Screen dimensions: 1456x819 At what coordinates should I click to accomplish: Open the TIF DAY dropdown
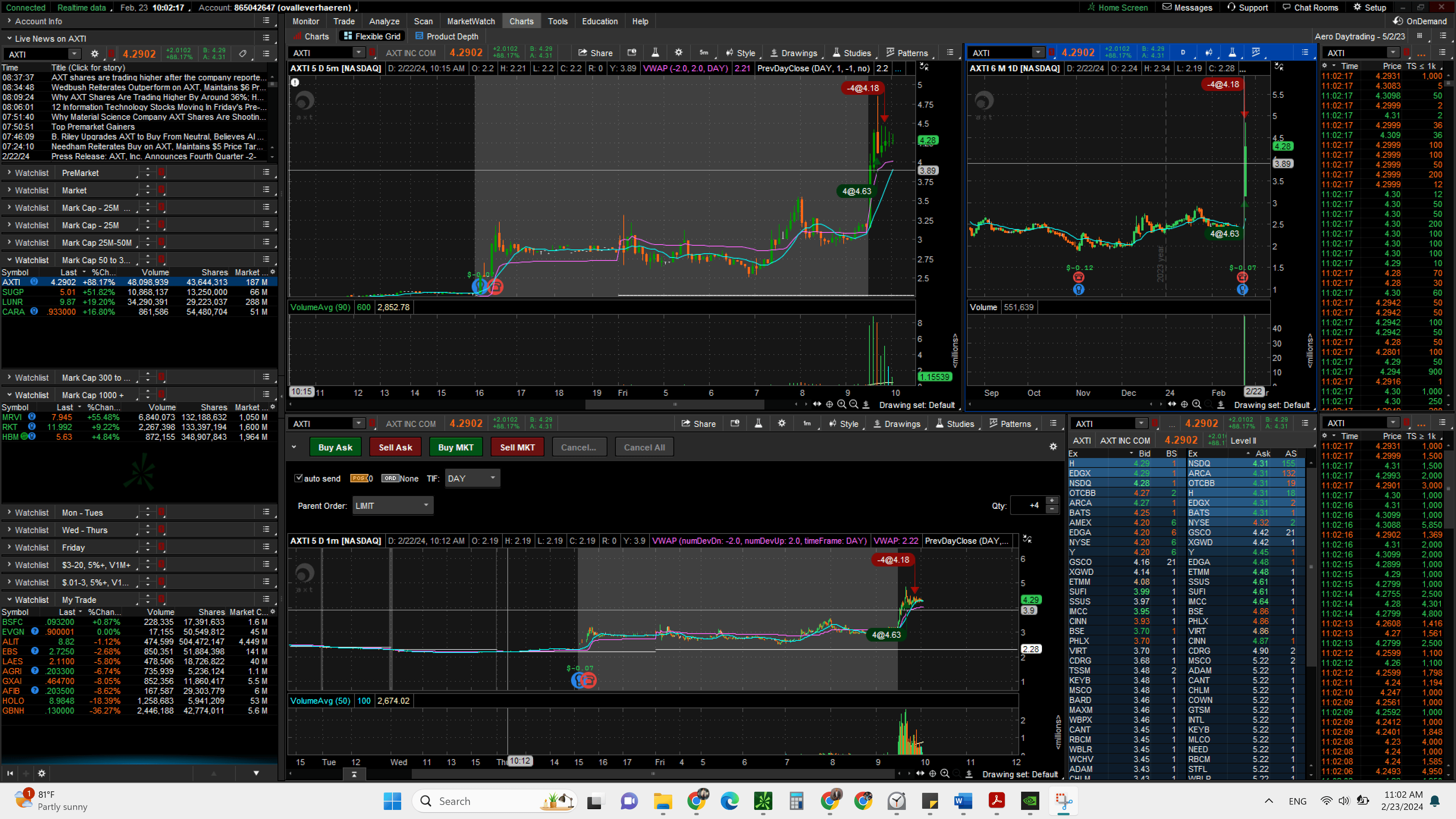pyautogui.click(x=472, y=478)
